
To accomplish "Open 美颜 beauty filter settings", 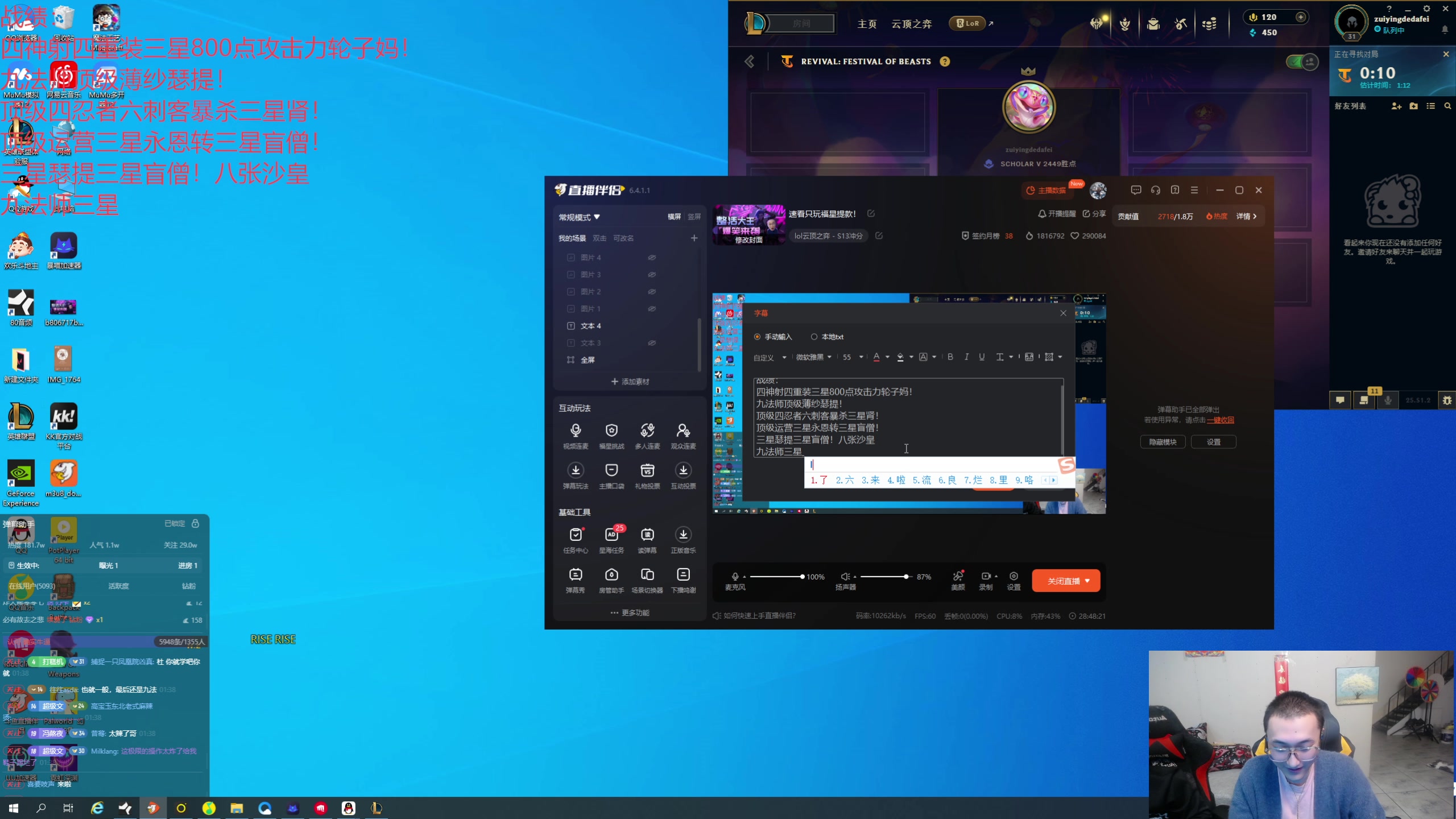I will pos(958,580).
